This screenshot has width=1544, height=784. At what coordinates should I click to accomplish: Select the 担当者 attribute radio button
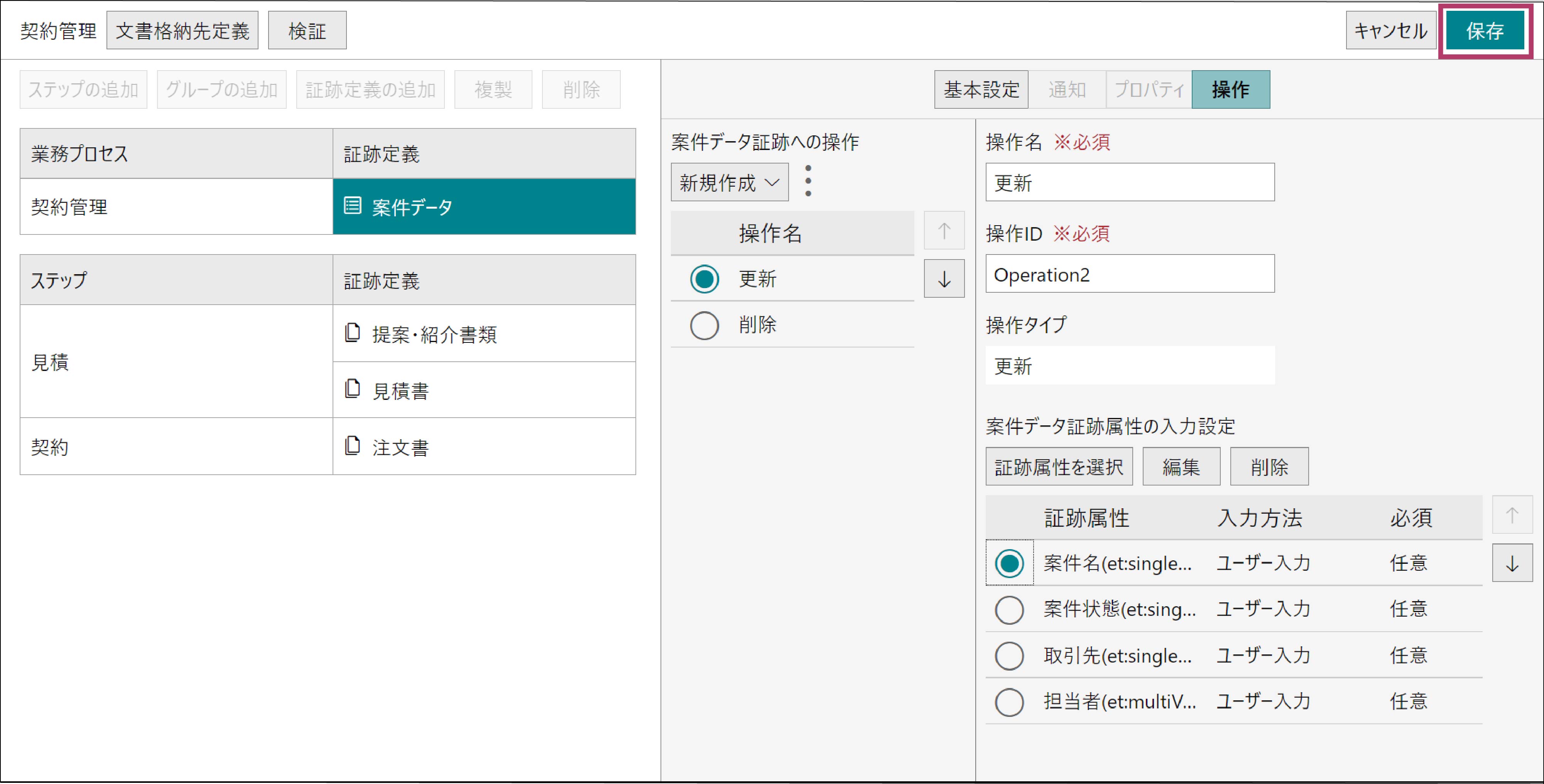click(x=1009, y=702)
